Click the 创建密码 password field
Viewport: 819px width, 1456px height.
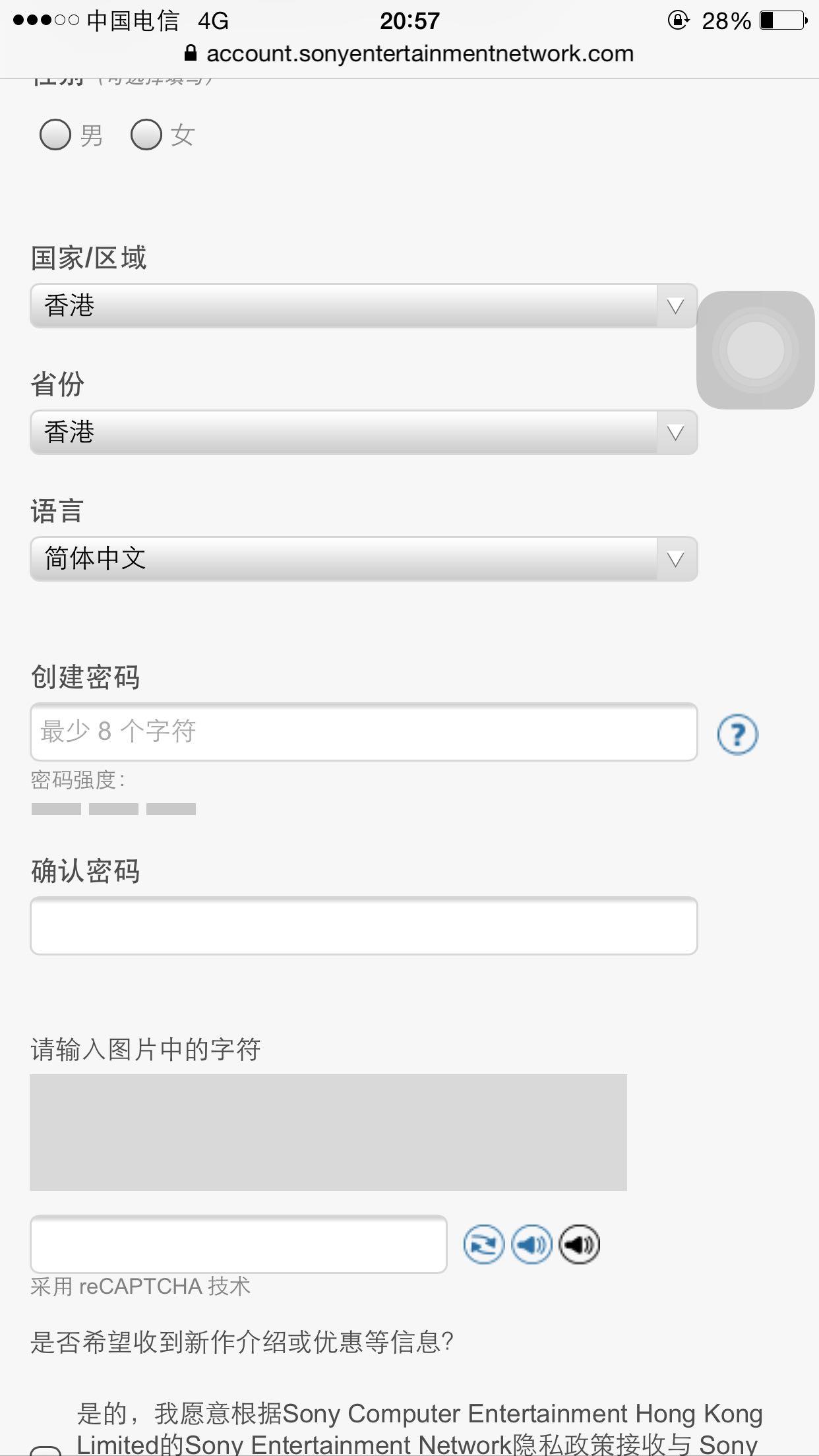(x=363, y=732)
